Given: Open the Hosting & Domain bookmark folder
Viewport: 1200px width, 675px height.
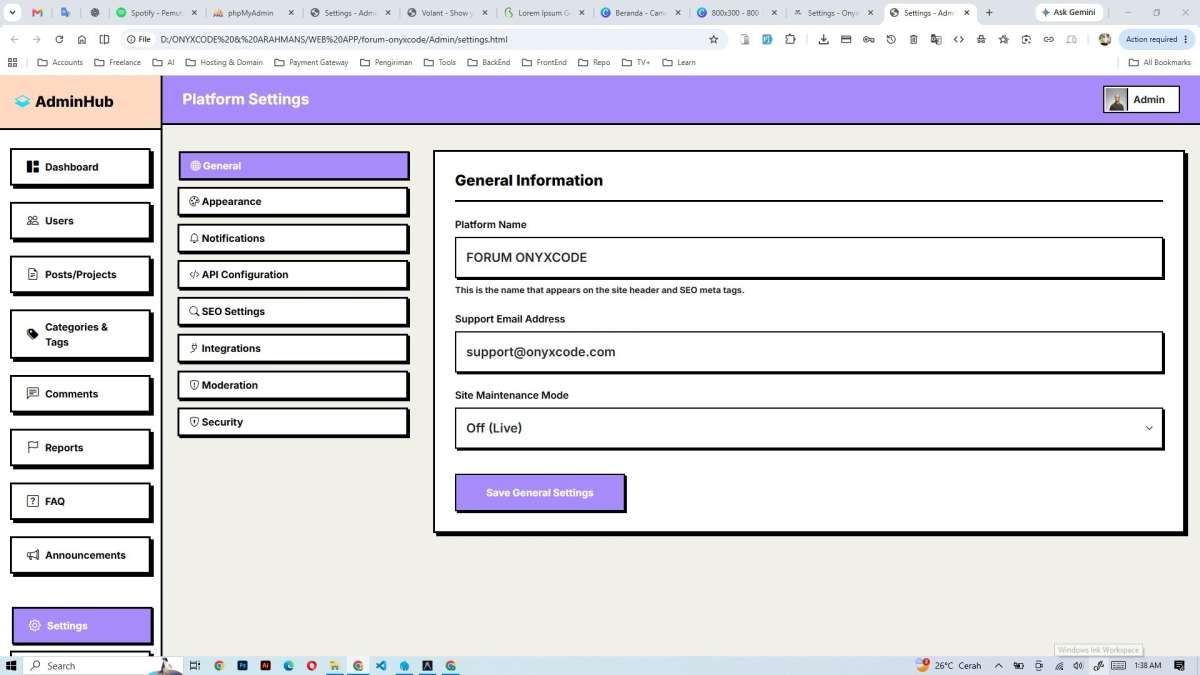Looking at the screenshot, I should coord(225,62).
